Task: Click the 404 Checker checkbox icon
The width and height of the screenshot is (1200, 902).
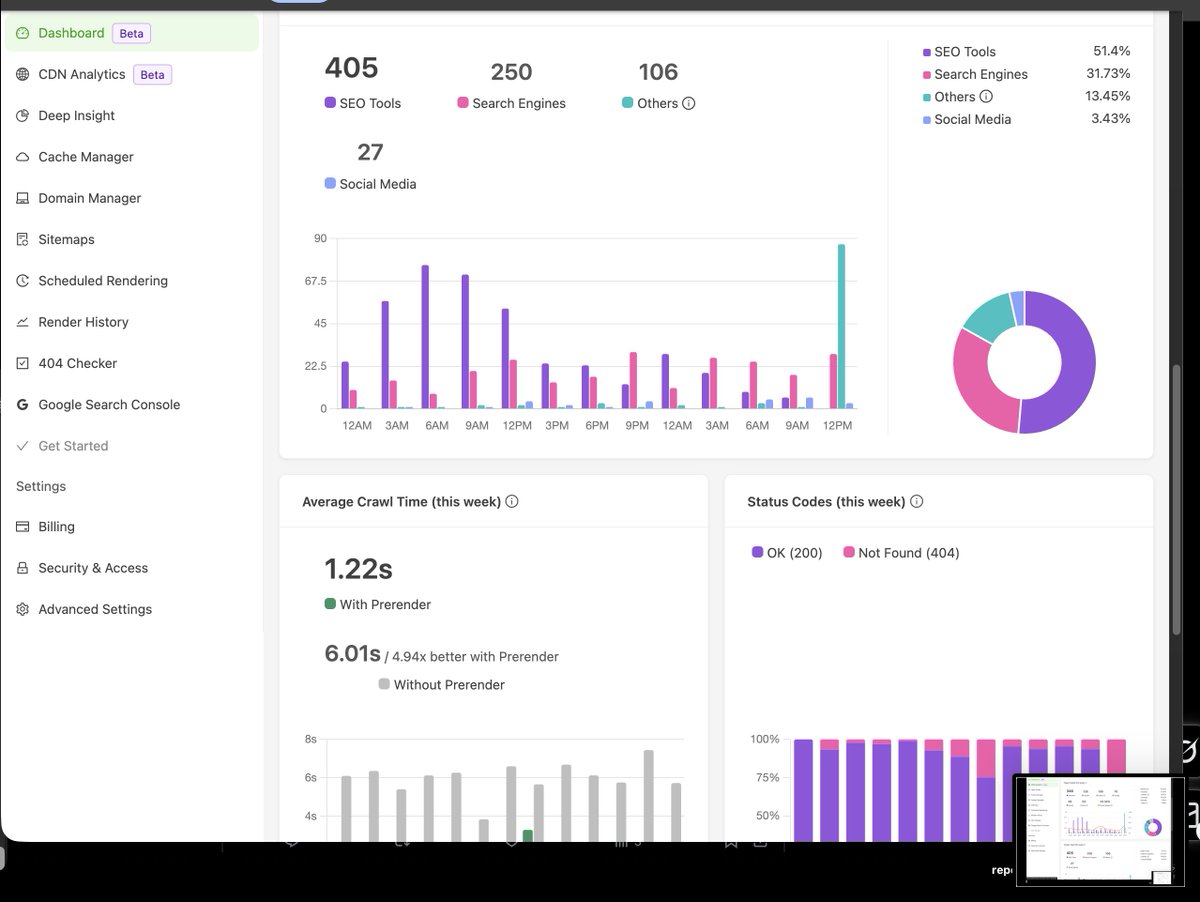Action: point(23,363)
